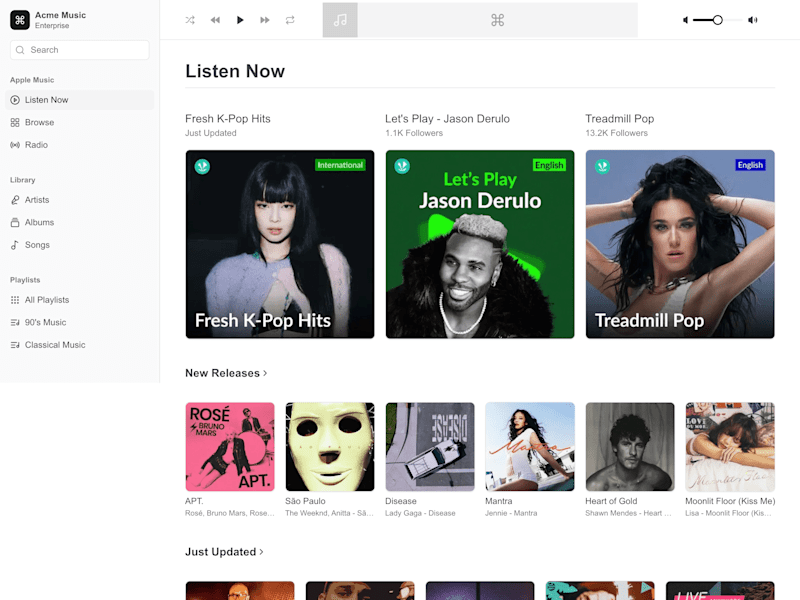Open Treadmill Pop cover art
This screenshot has height=600, width=800.
tap(680, 244)
